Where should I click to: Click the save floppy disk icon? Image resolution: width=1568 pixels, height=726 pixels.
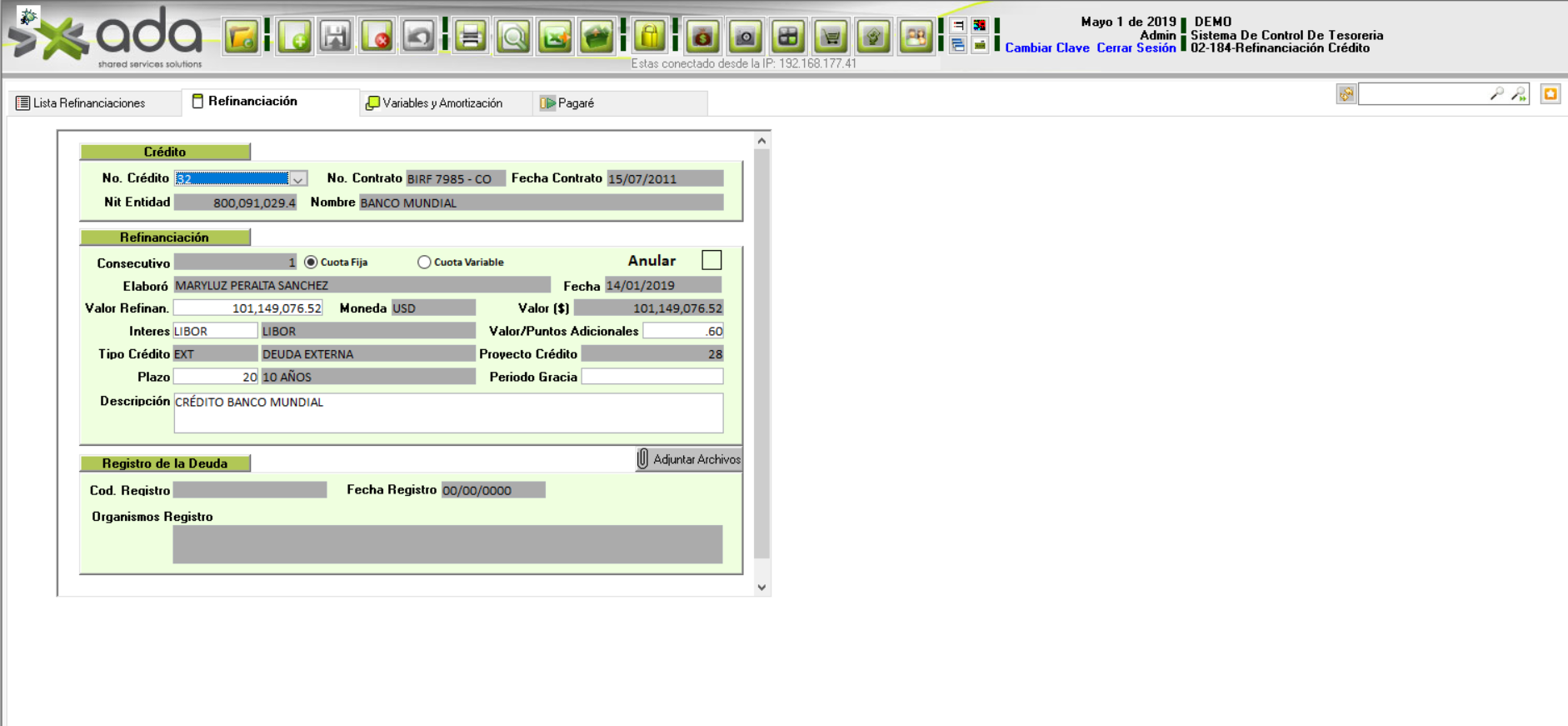(x=336, y=37)
